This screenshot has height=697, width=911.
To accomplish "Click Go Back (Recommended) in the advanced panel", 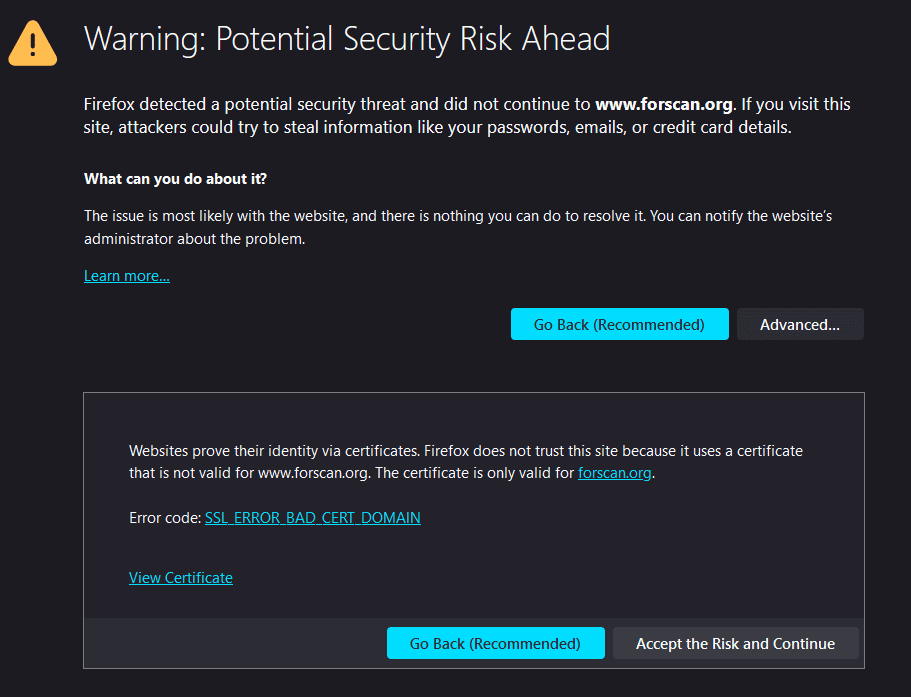I will pyautogui.click(x=496, y=643).
